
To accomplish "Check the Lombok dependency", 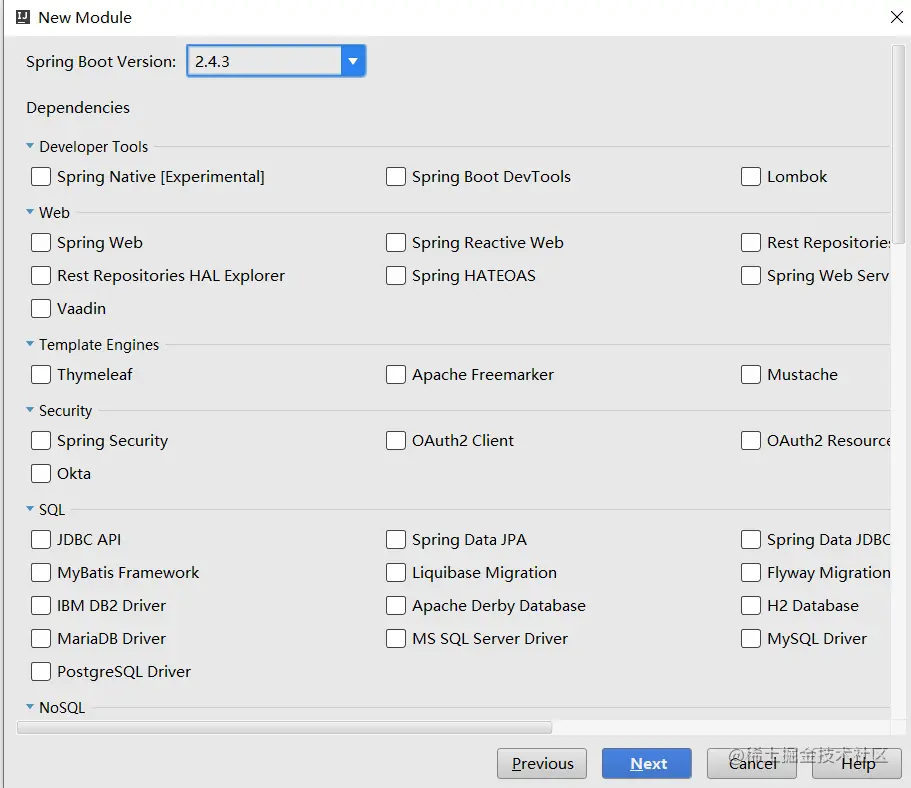I will (751, 177).
